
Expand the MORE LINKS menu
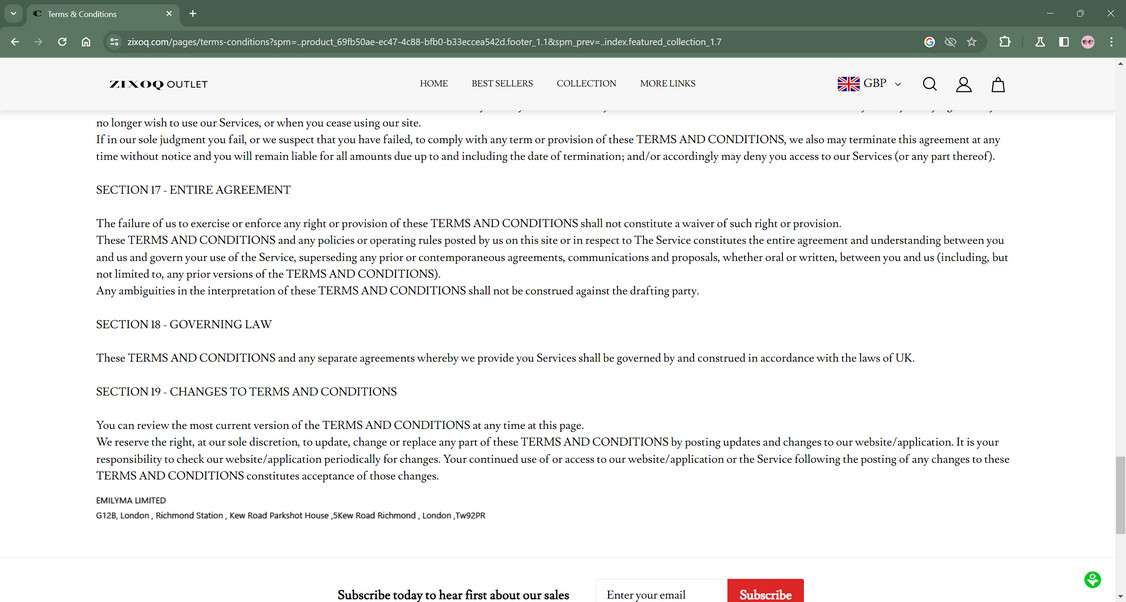pos(667,84)
